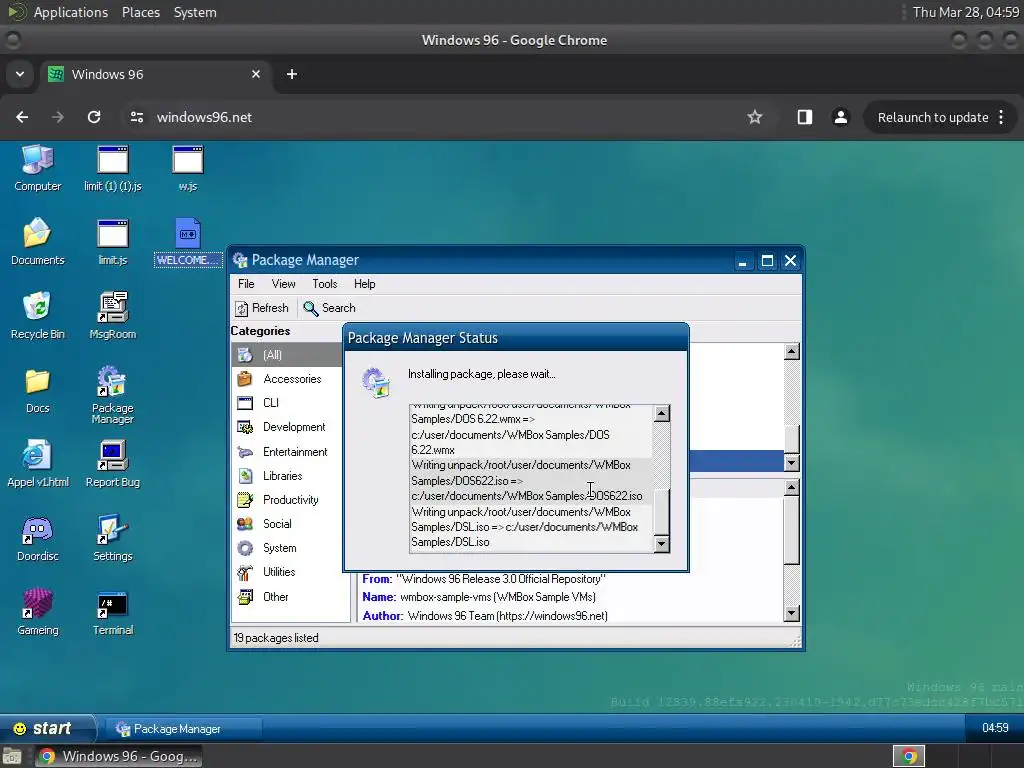Click the Search toolbar button

tap(329, 308)
